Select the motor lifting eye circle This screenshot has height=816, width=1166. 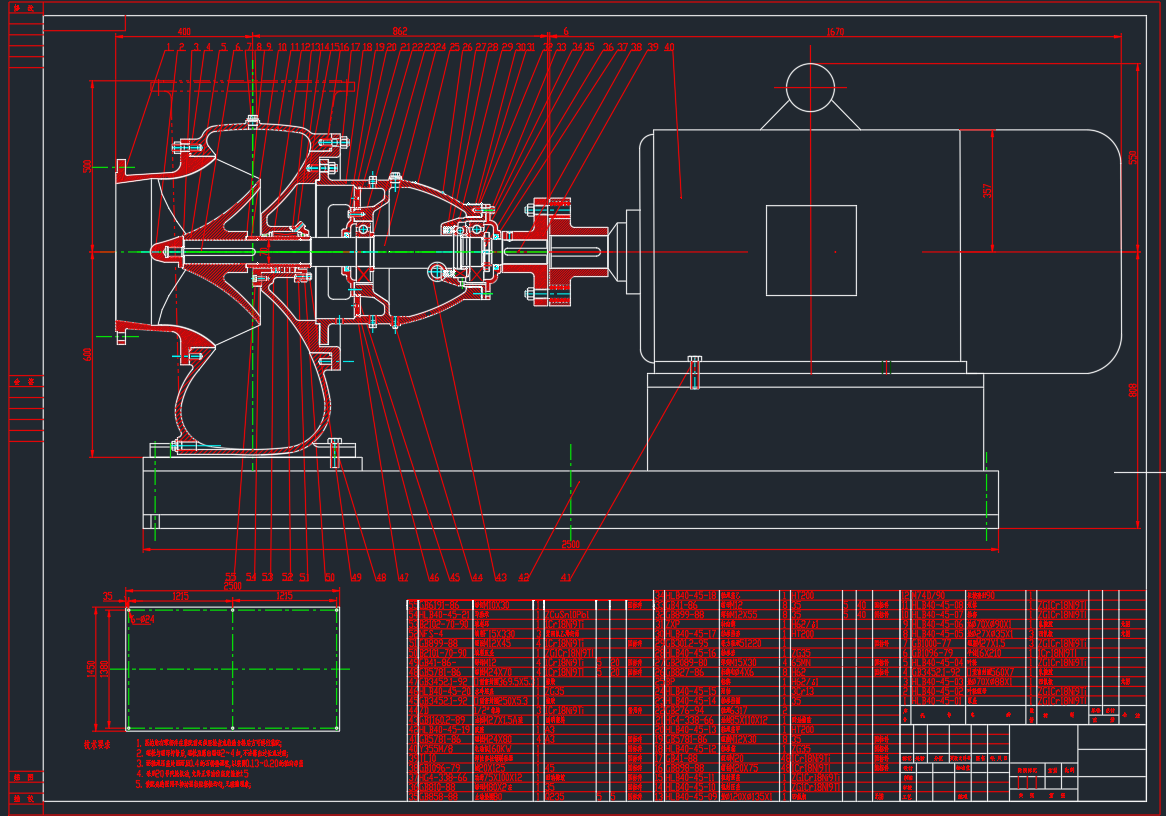point(810,87)
